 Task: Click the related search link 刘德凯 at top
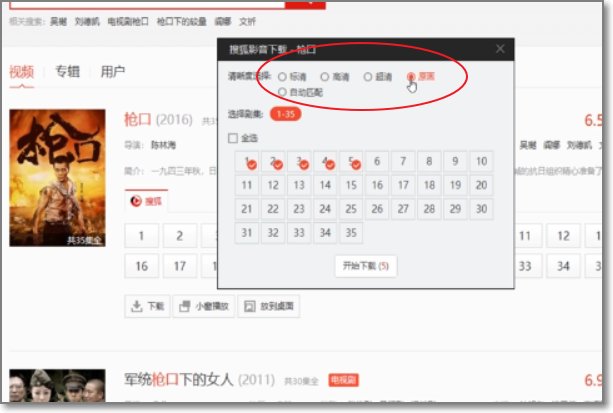pyautogui.click(x=87, y=22)
